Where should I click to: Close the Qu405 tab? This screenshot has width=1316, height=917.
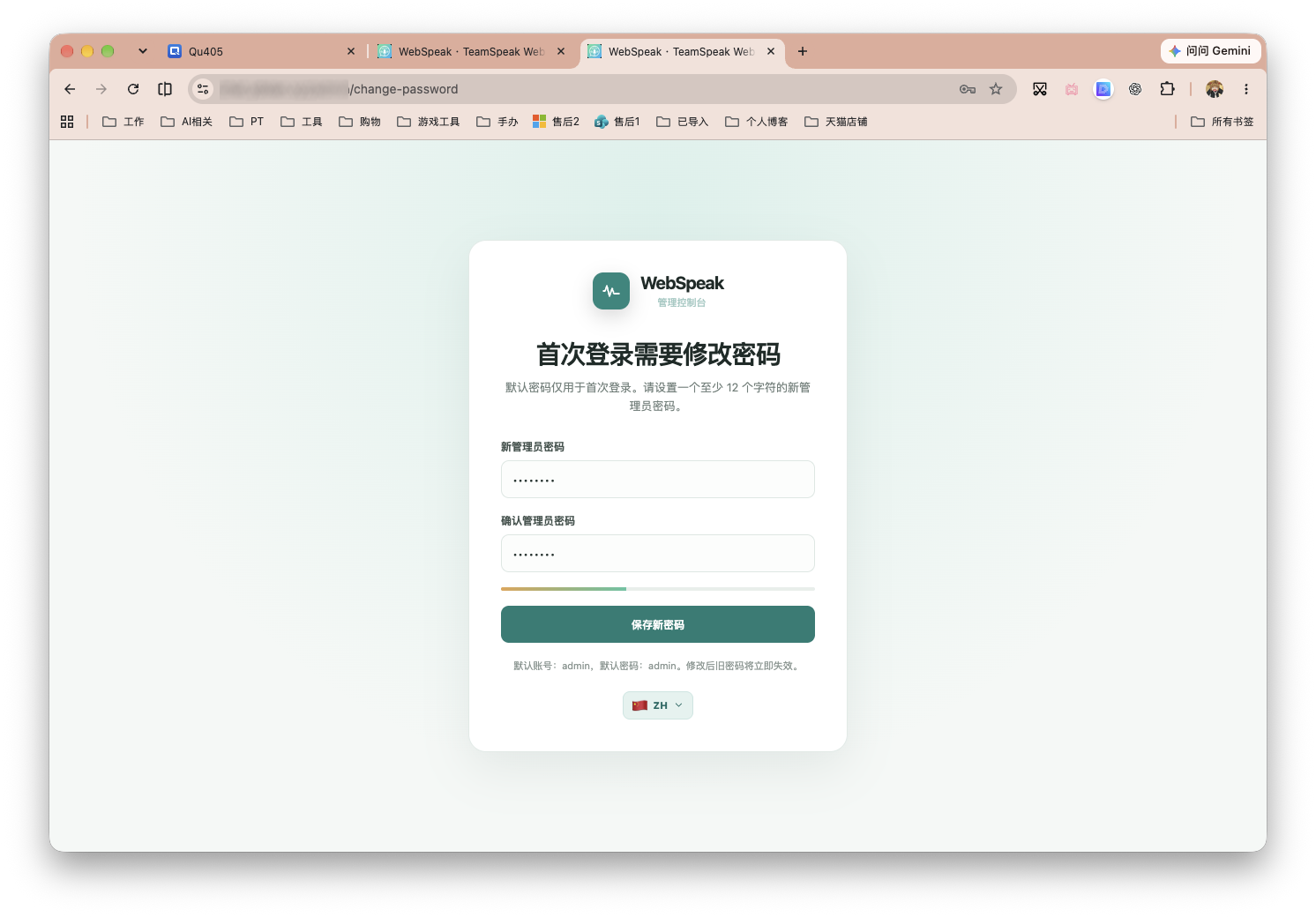coord(351,51)
